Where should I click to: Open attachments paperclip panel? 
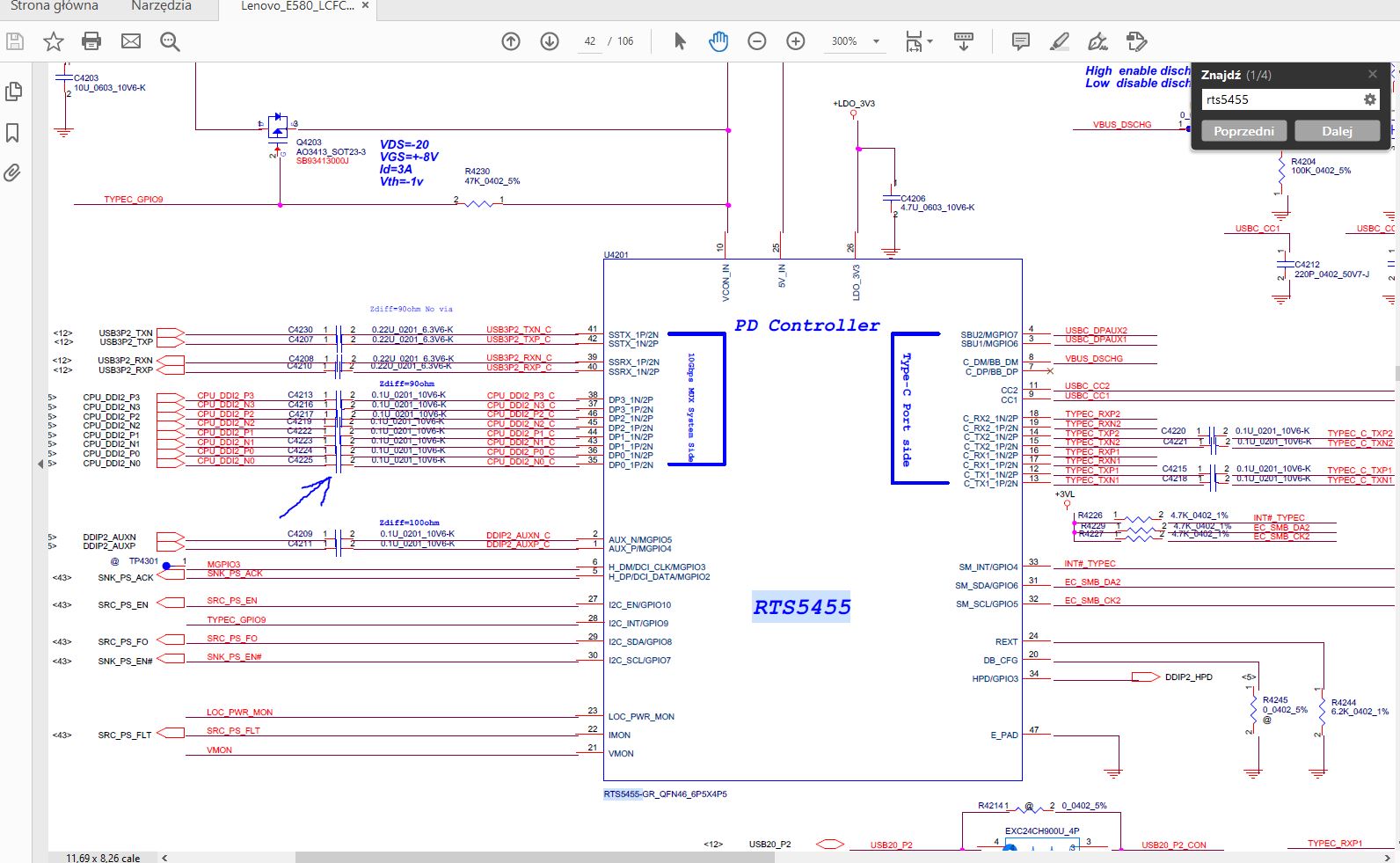click(x=12, y=172)
